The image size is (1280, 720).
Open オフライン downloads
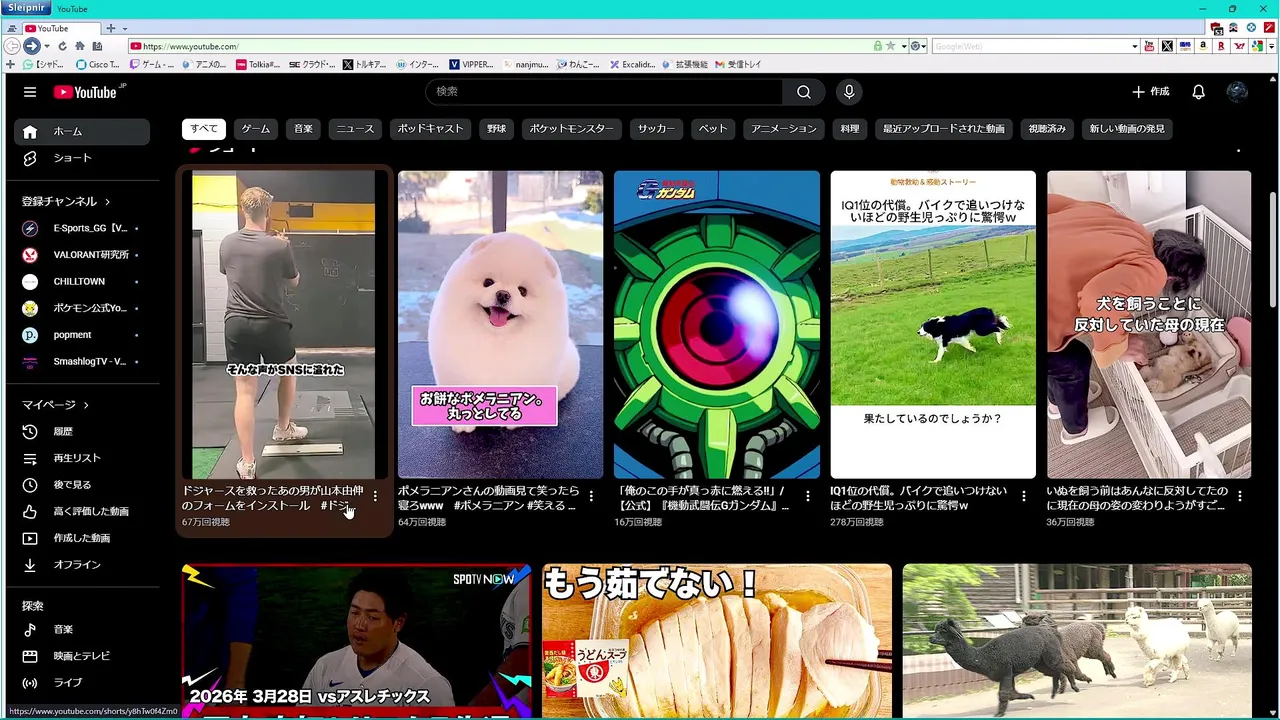[x=82, y=565]
